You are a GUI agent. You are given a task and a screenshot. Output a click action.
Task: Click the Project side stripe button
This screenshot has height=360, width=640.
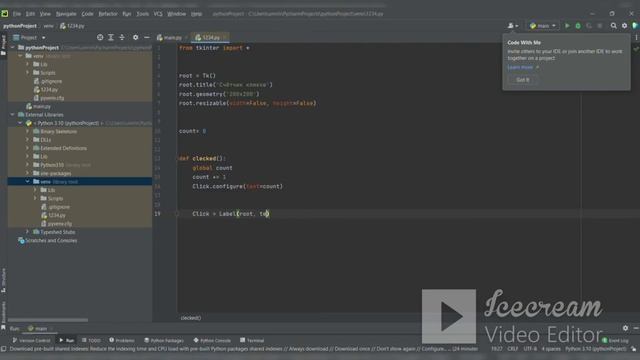4,45
